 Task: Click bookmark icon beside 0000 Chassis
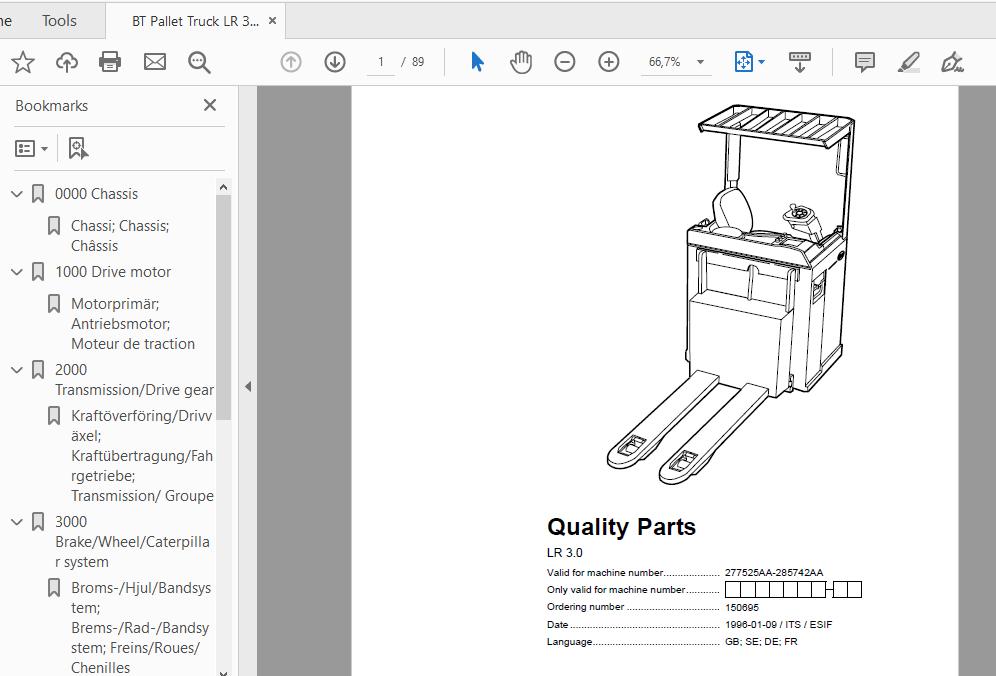38,194
